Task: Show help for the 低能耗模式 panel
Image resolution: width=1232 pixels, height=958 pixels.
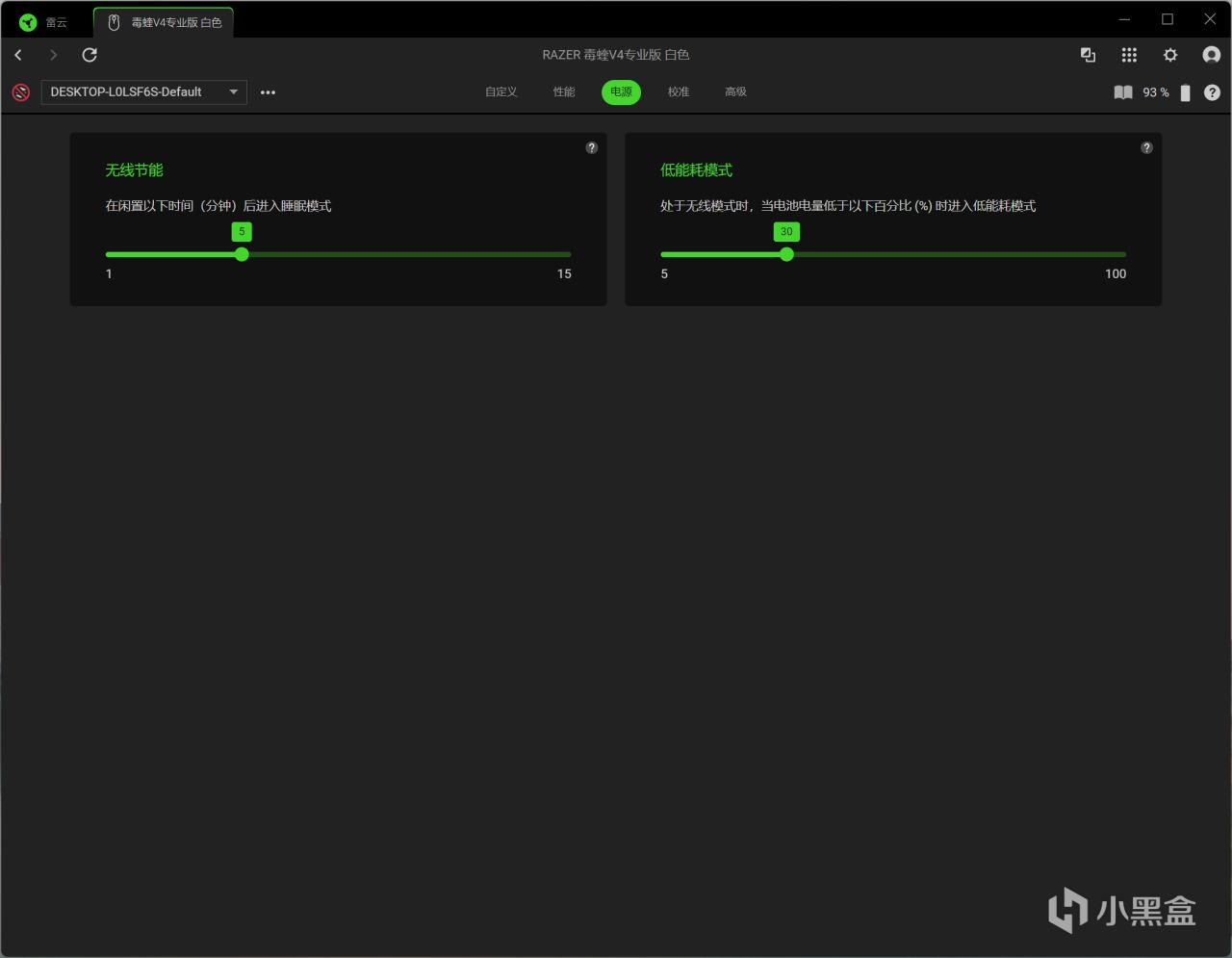Action: [x=1146, y=147]
